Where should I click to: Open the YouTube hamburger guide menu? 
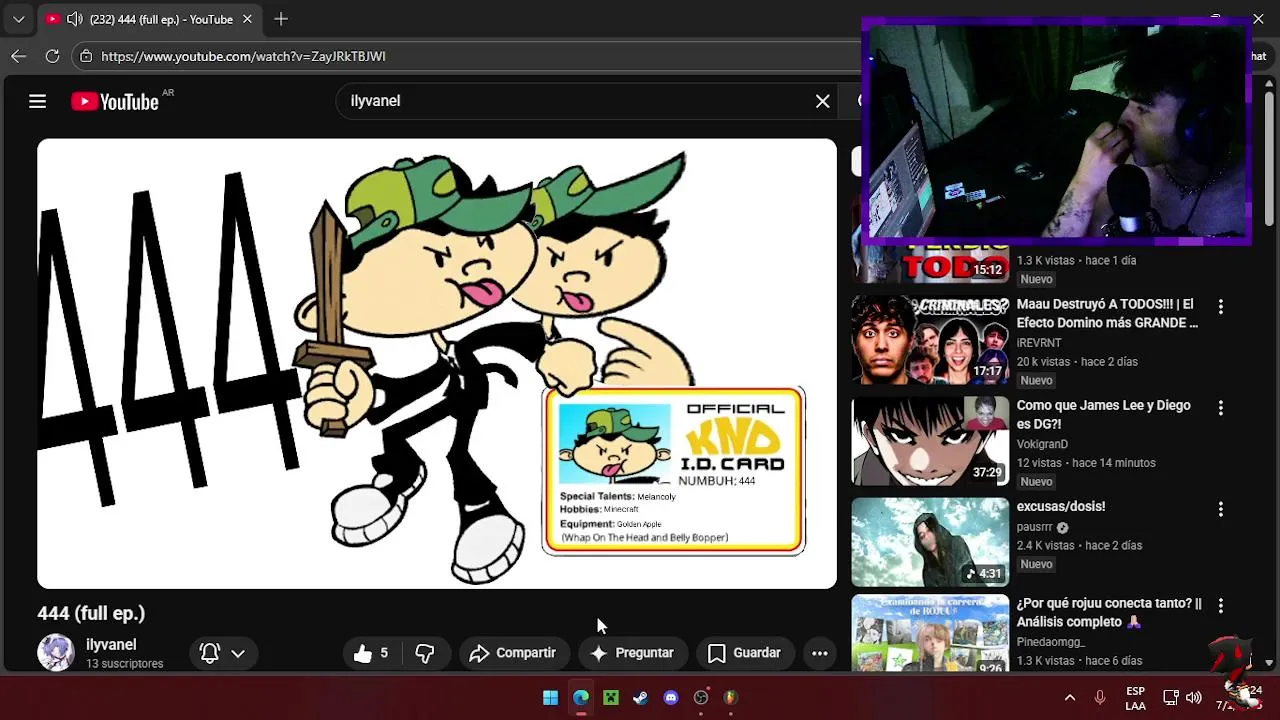coord(37,101)
